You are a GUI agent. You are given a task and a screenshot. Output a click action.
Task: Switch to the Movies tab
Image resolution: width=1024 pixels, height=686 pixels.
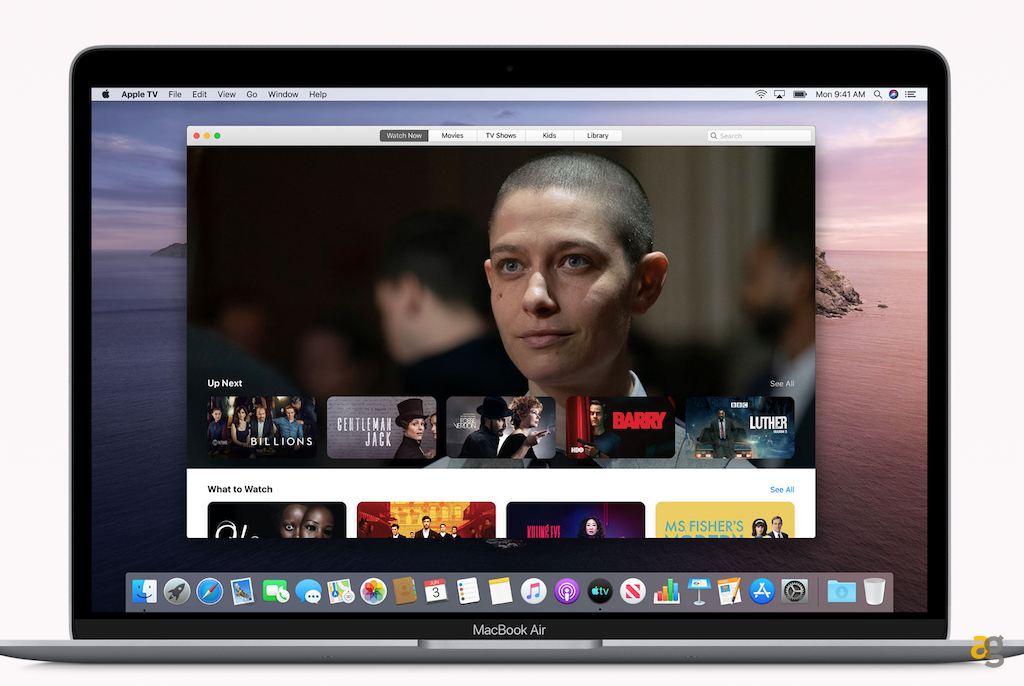pos(453,135)
